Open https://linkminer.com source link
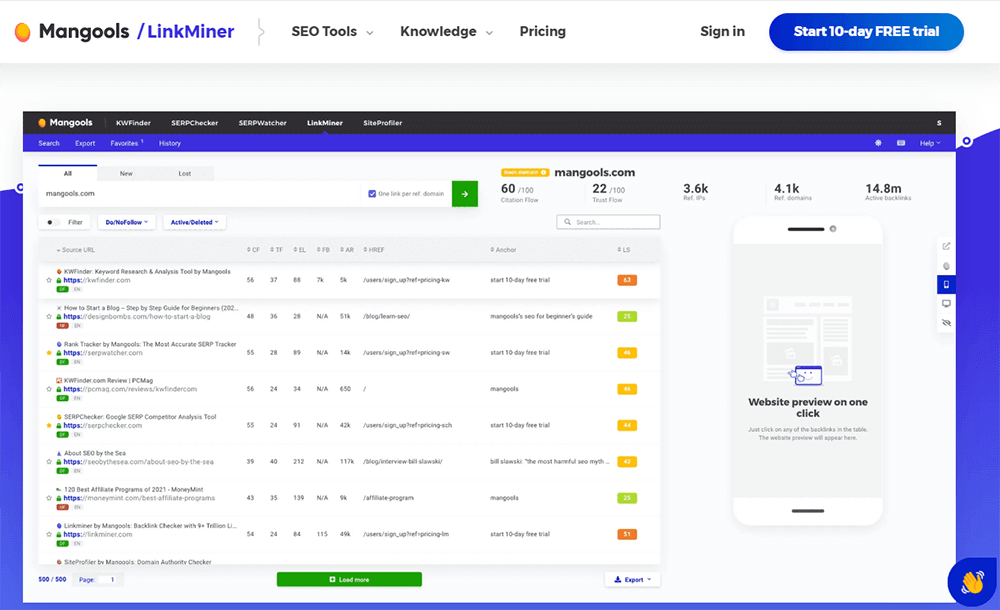 tap(98, 535)
